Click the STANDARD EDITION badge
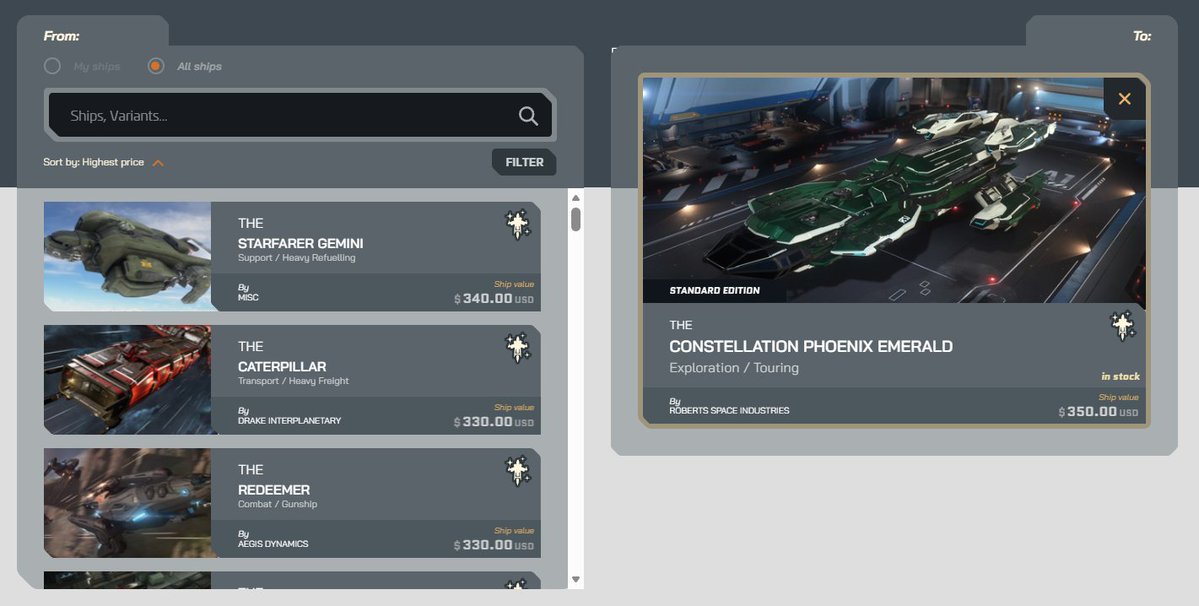 714,290
